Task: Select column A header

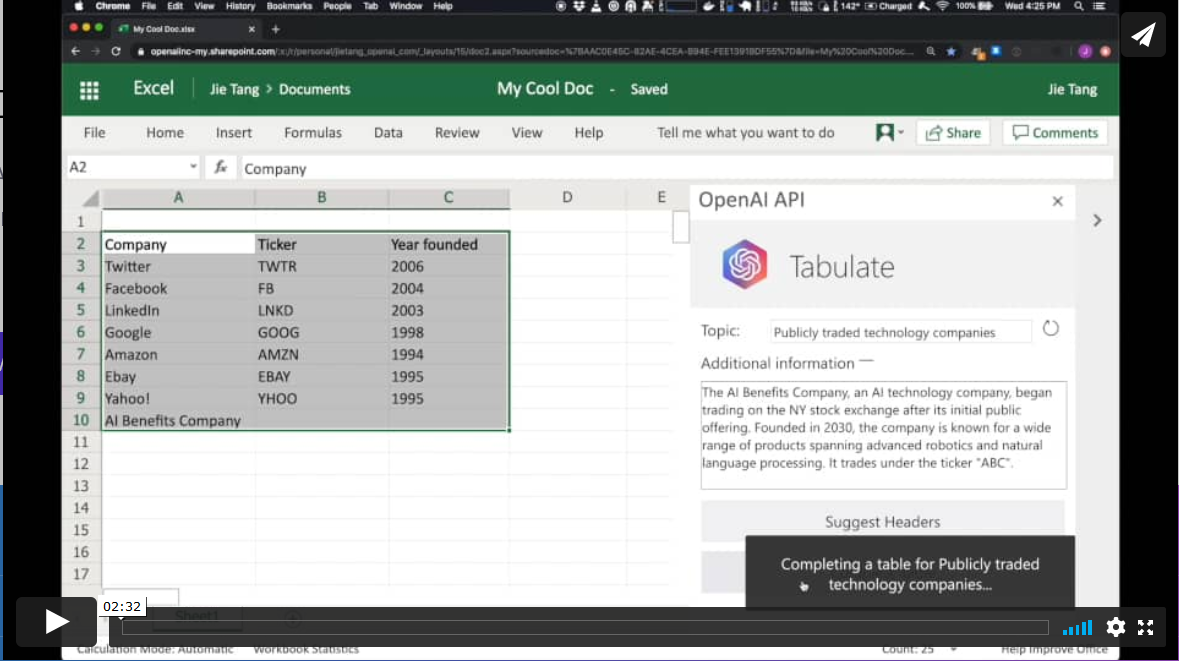Action: (x=178, y=198)
